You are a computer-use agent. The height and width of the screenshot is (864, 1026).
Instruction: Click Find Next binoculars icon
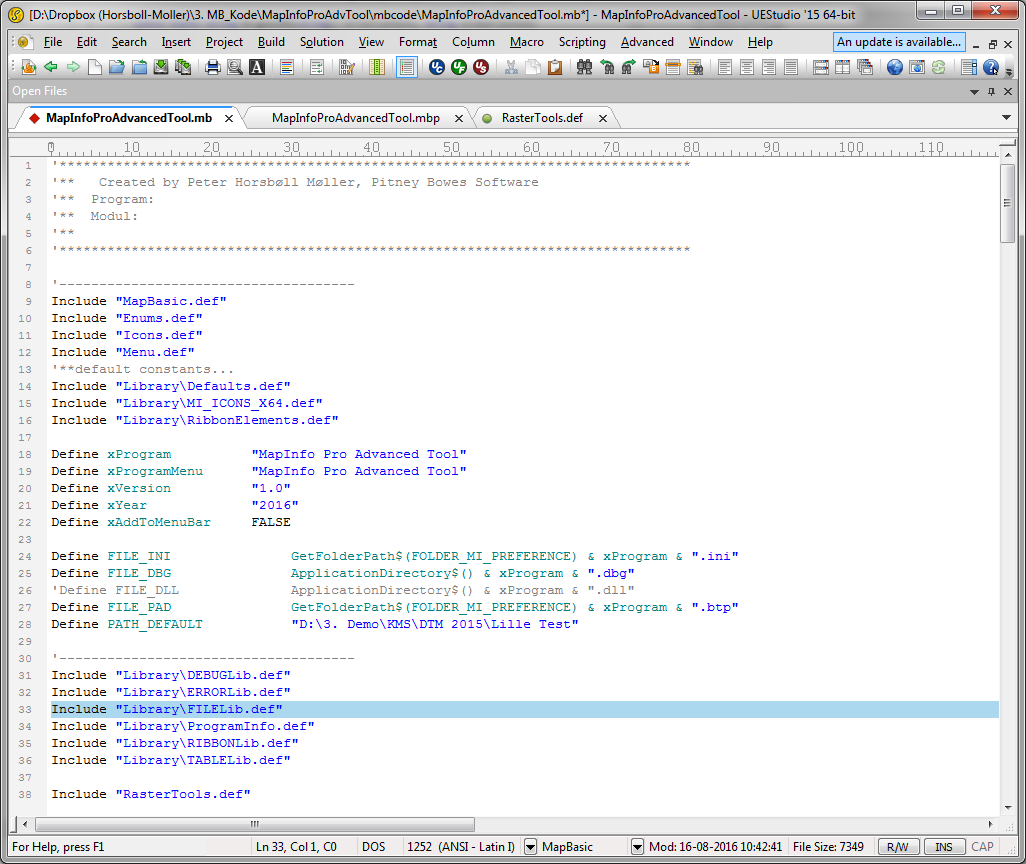pyautogui.click(x=629, y=67)
